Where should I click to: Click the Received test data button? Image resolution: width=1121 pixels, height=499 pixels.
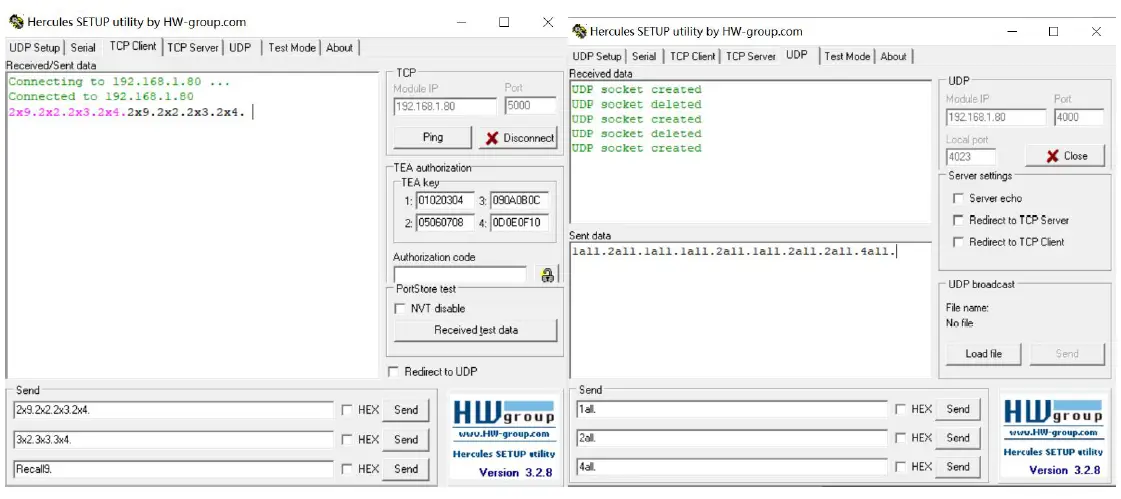475,330
